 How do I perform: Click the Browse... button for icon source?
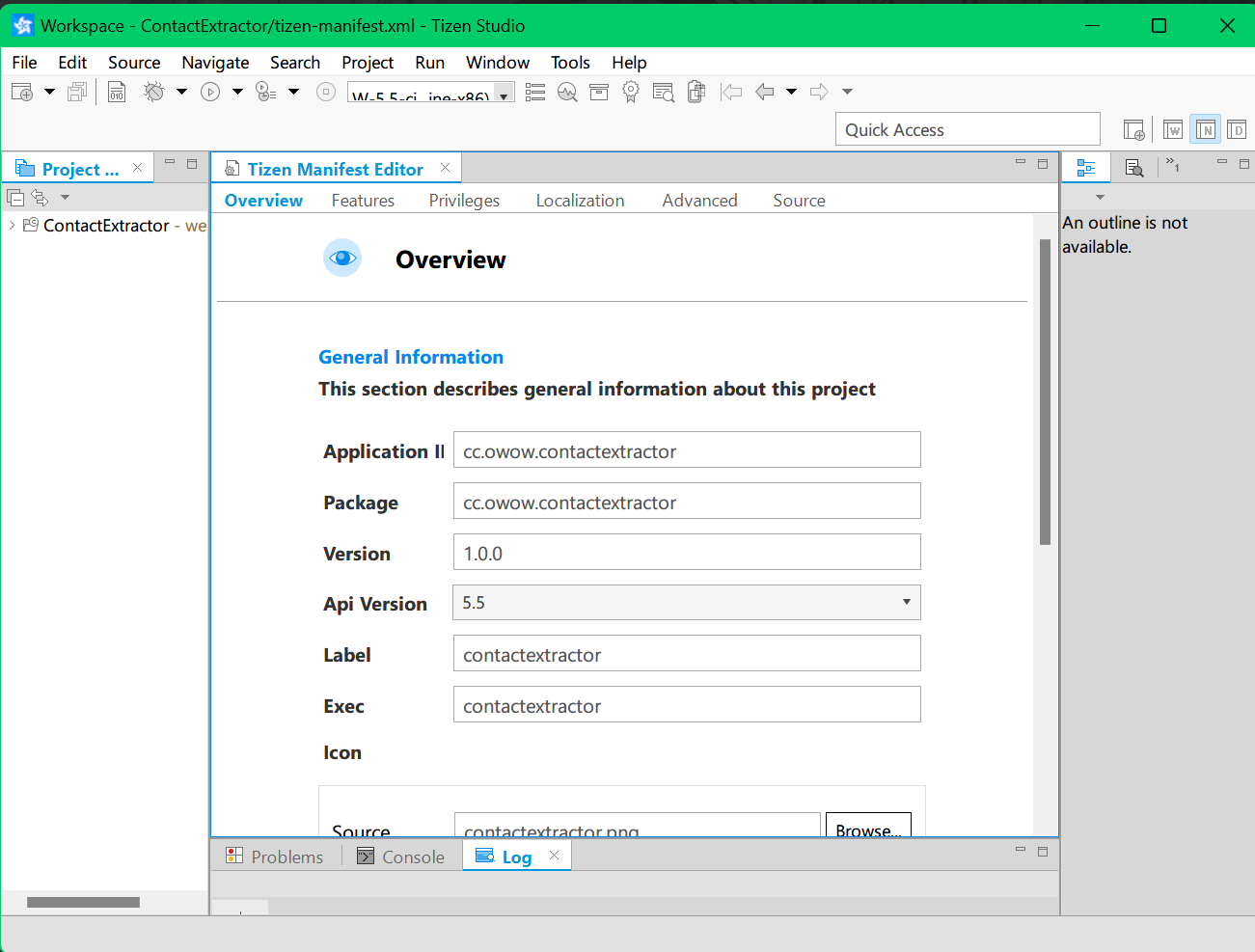pyautogui.click(x=867, y=828)
